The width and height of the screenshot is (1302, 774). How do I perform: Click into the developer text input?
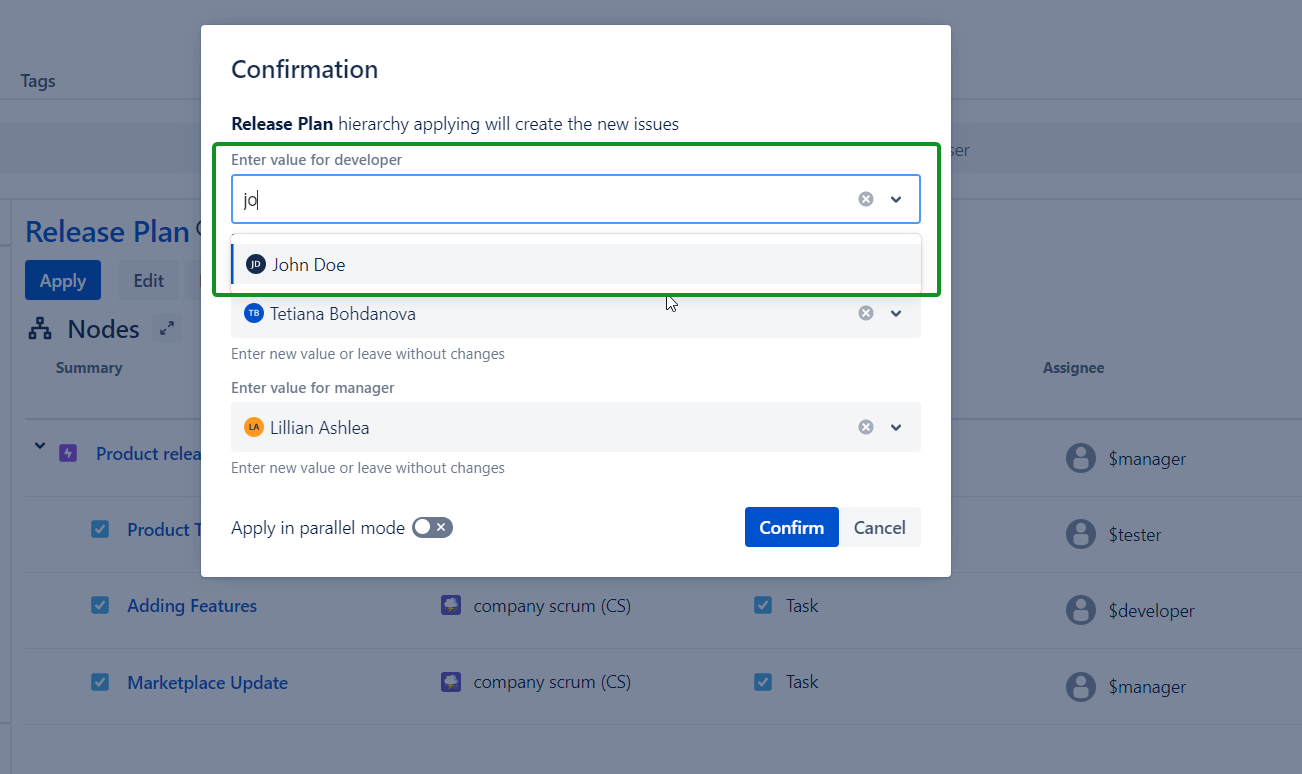click(540, 199)
